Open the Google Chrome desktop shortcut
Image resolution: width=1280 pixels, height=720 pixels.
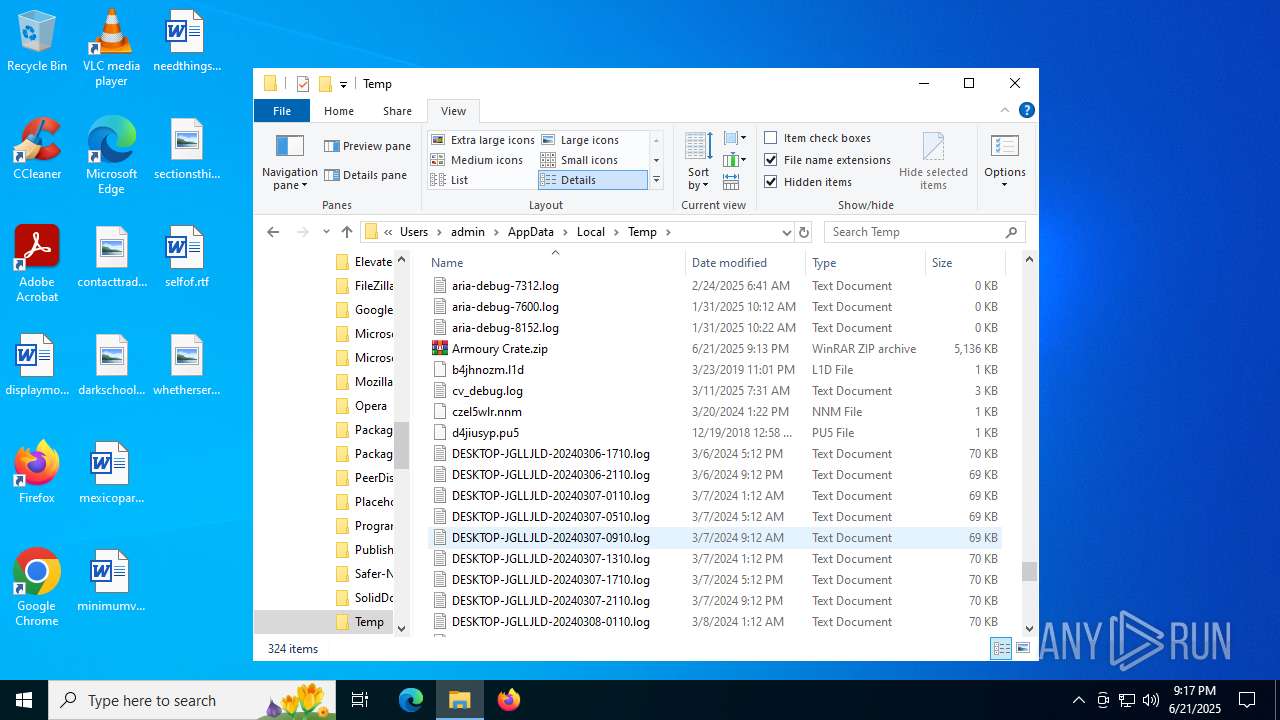[x=37, y=588]
